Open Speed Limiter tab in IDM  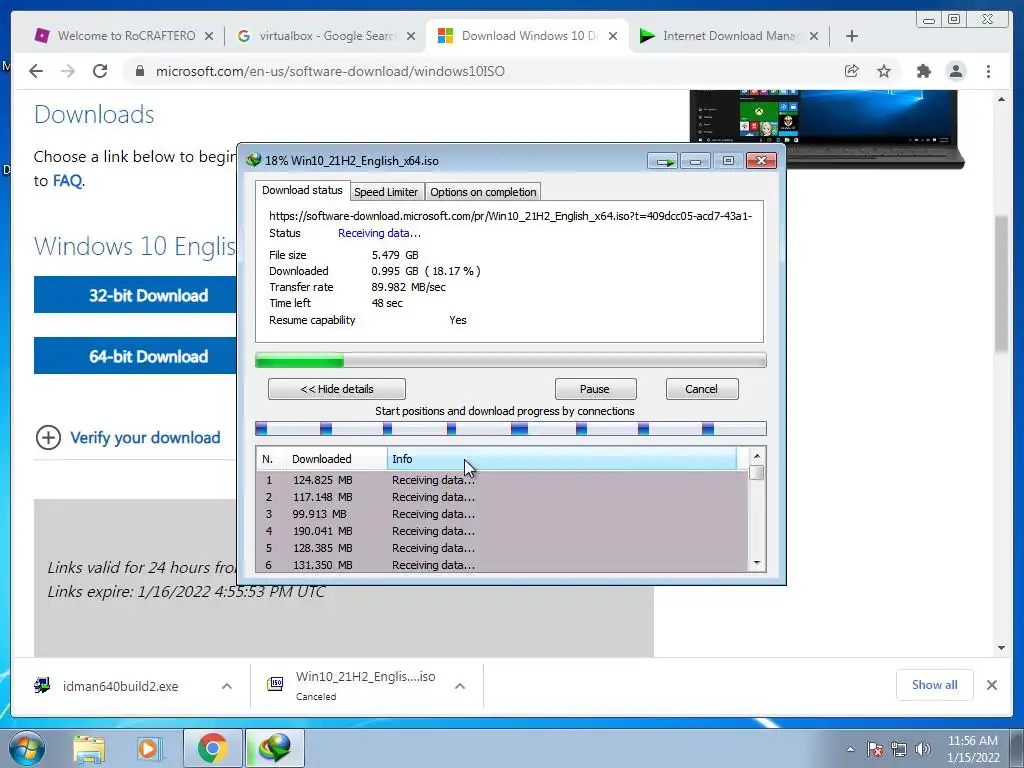386,192
